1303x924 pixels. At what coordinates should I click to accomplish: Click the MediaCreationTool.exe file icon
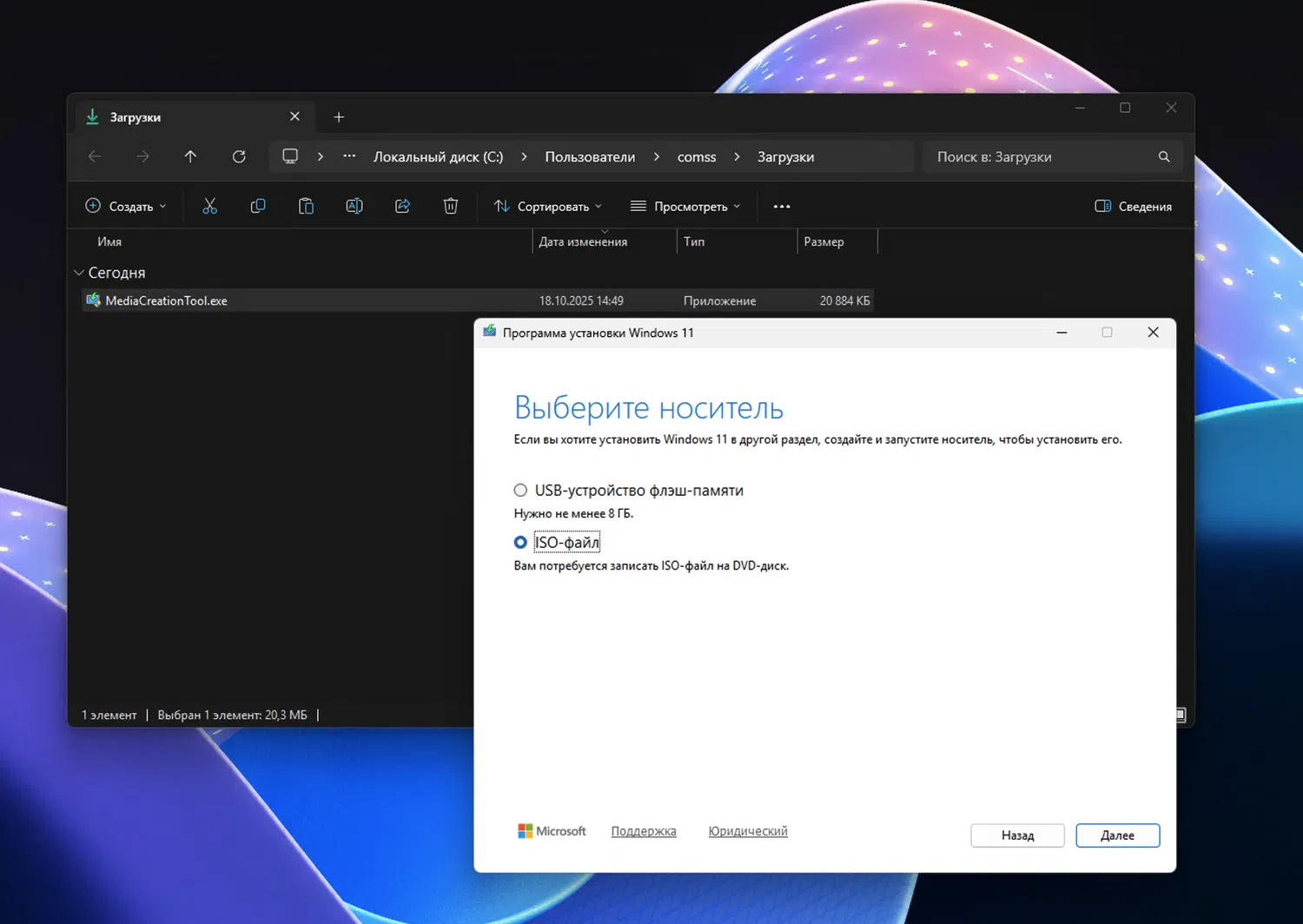[x=93, y=300]
